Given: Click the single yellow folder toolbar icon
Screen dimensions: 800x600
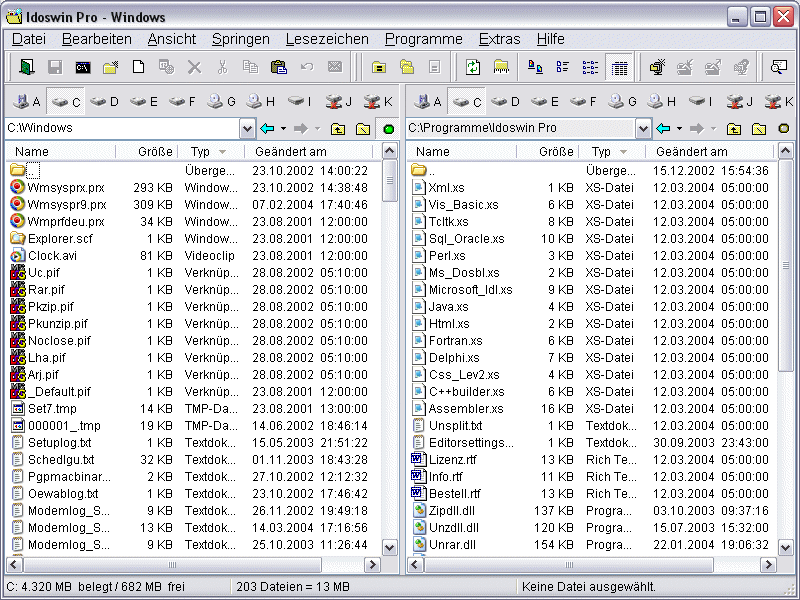Looking at the screenshot, I should (x=379, y=67).
